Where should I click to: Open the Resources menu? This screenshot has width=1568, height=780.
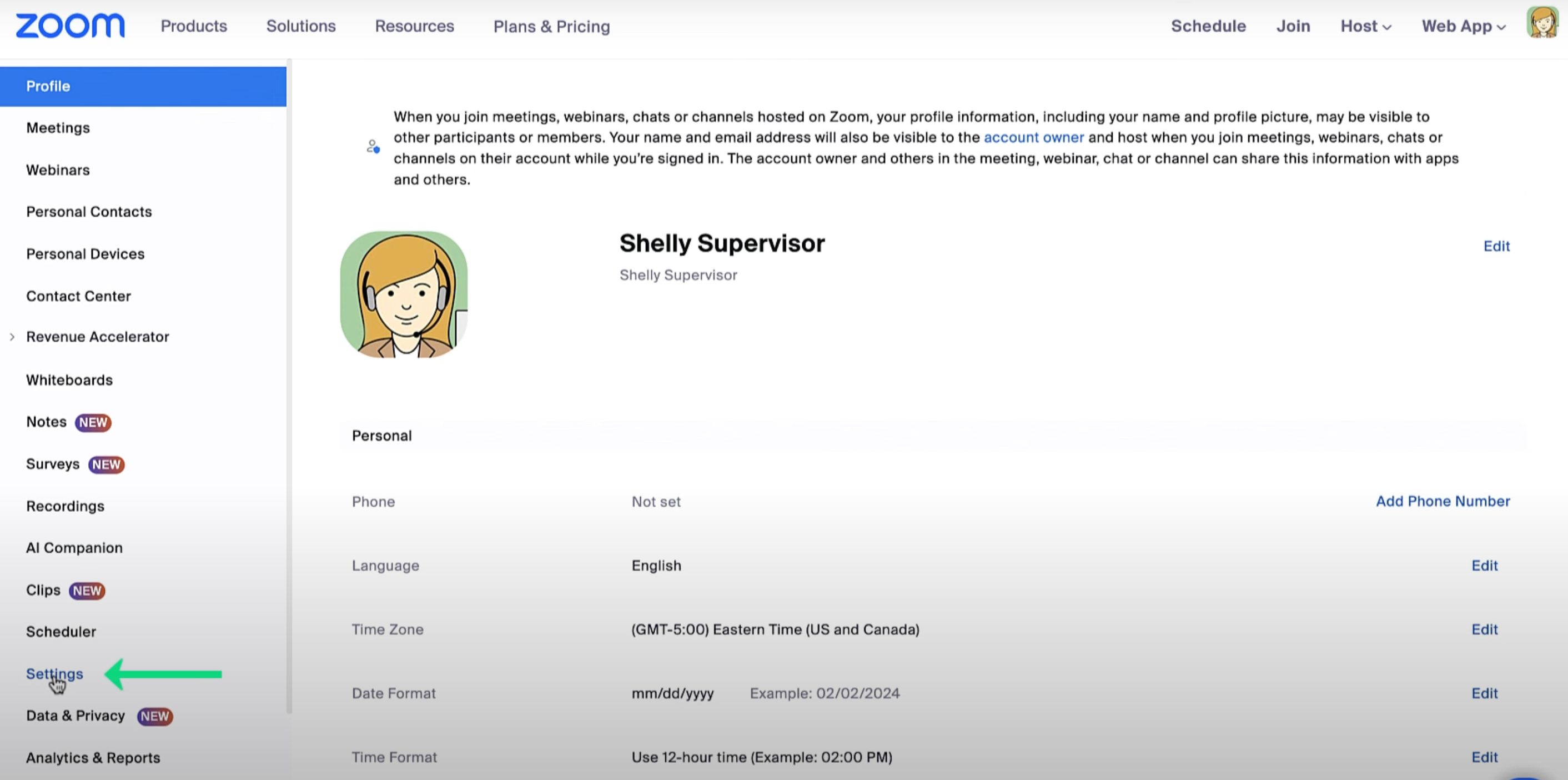415,26
